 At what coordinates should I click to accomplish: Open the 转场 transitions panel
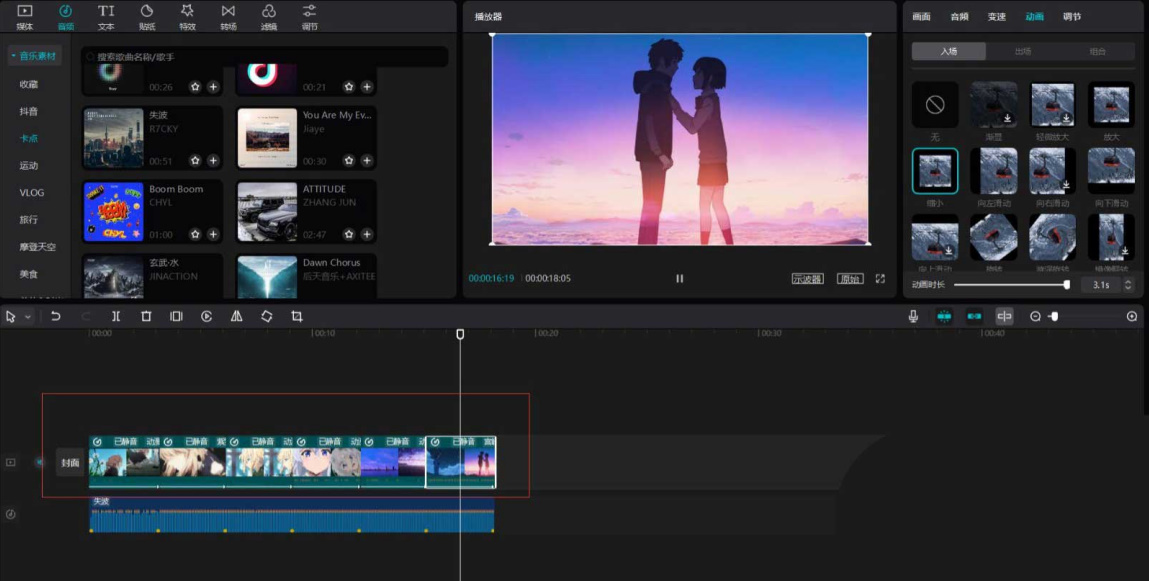pos(228,16)
